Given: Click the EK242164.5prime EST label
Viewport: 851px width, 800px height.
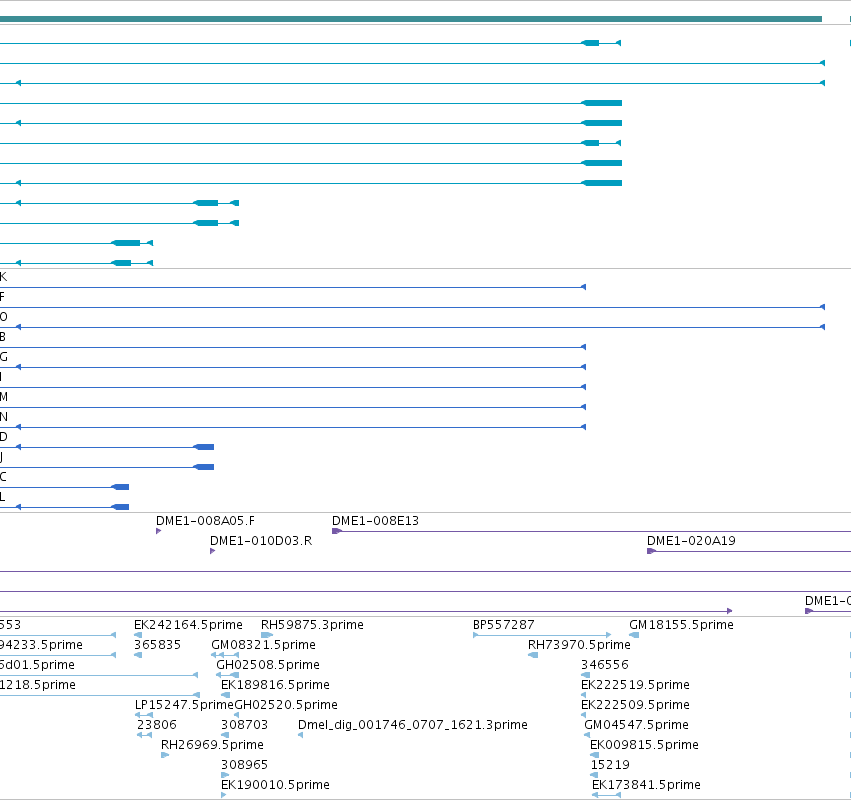Looking at the screenshot, I should tap(188, 625).
